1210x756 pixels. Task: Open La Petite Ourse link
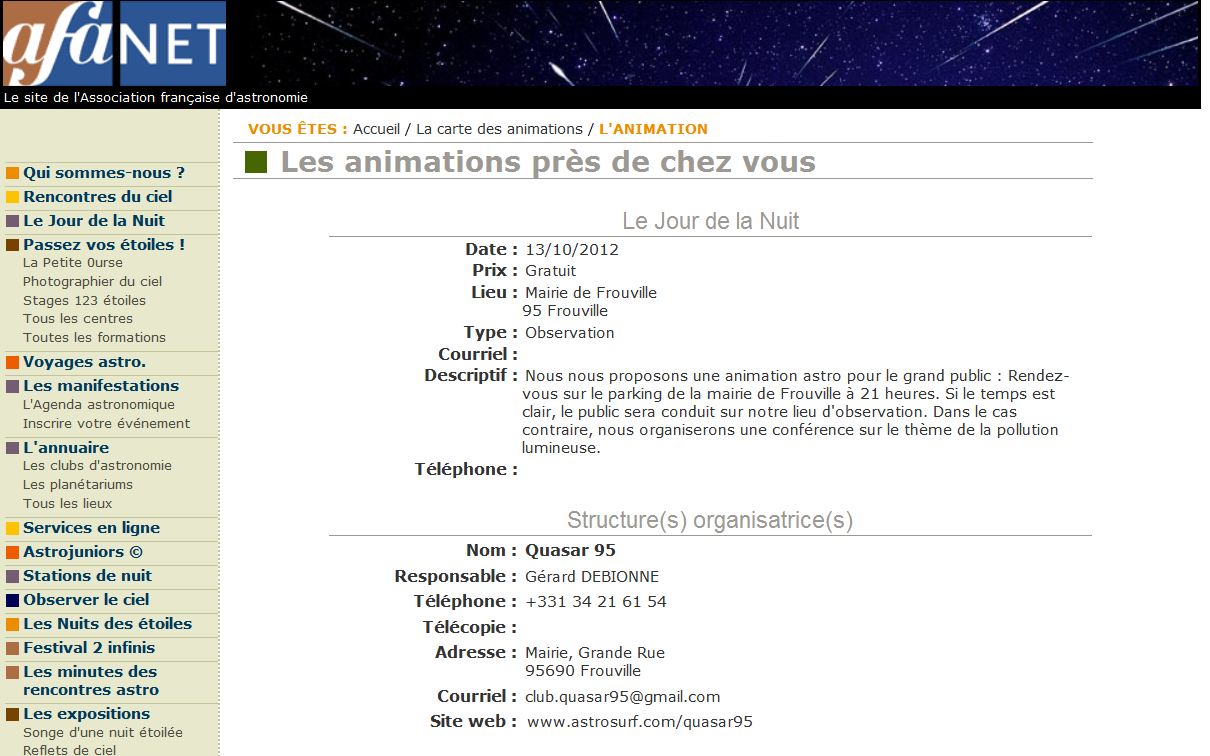click(73, 263)
